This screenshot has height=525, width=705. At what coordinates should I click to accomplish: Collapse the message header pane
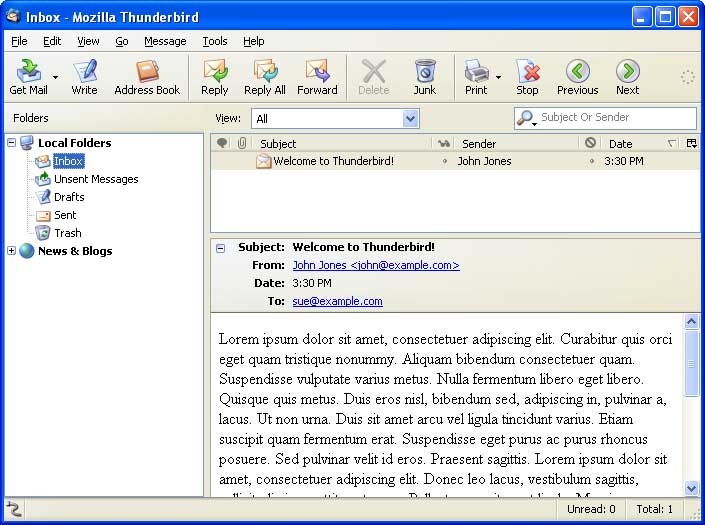(220, 248)
